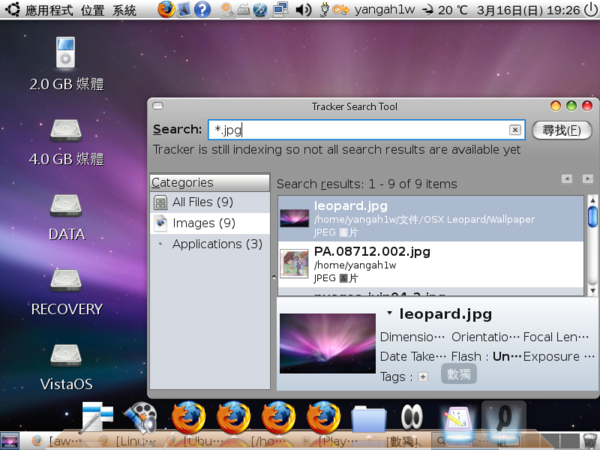
Task: Click the show desktop icon in bottom panel
Action: [10, 441]
